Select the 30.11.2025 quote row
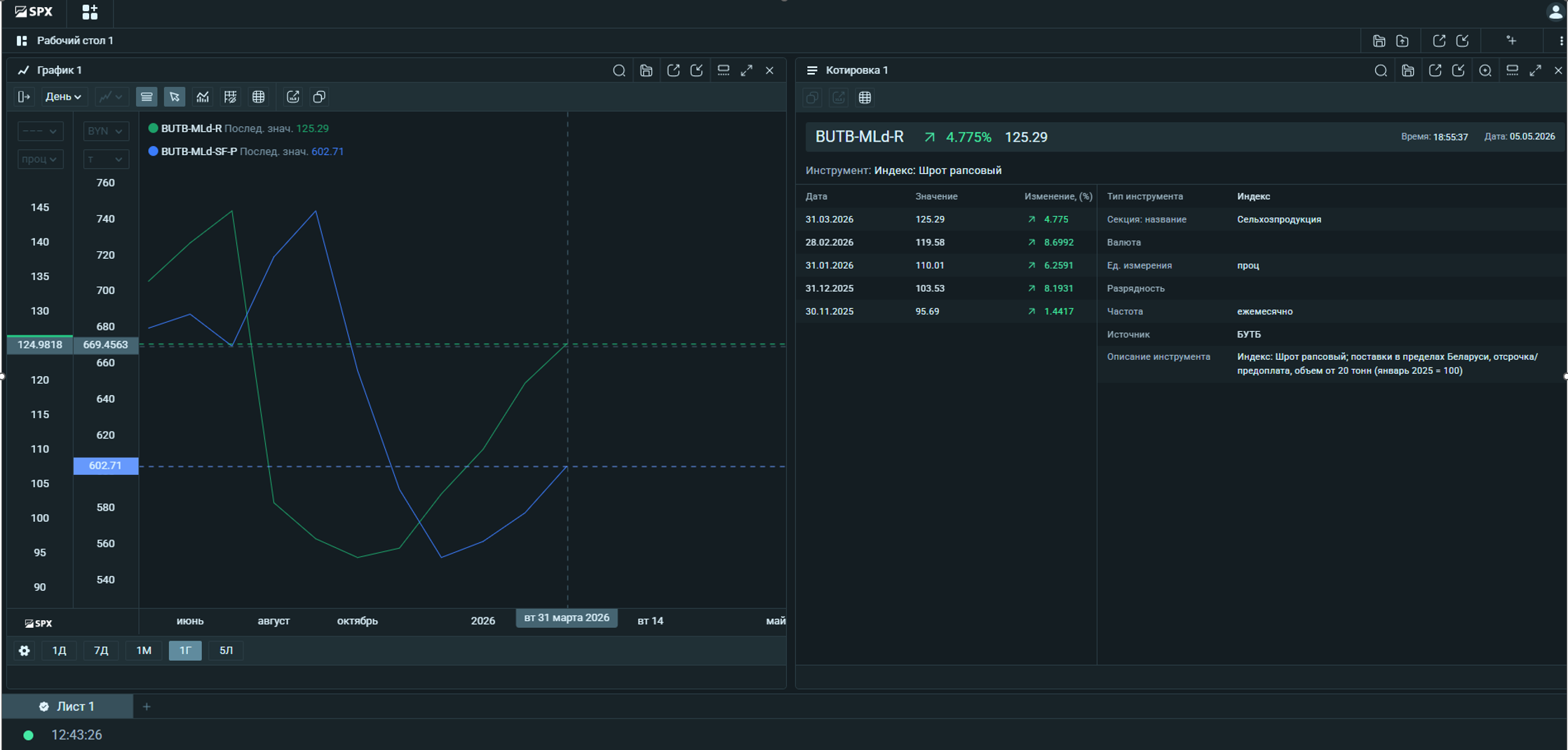The height and width of the screenshot is (750, 1568). click(x=946, y=312)
